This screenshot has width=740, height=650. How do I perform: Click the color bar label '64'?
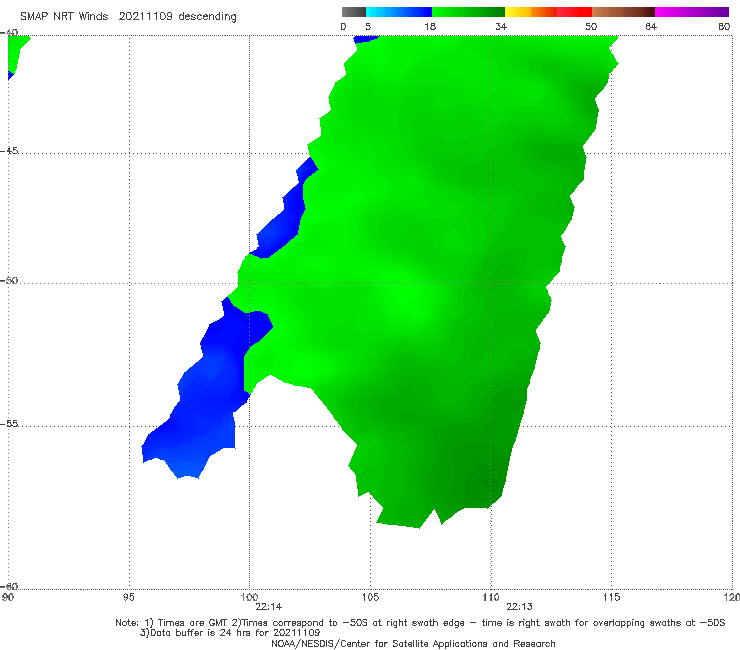(x=651, y=26)
